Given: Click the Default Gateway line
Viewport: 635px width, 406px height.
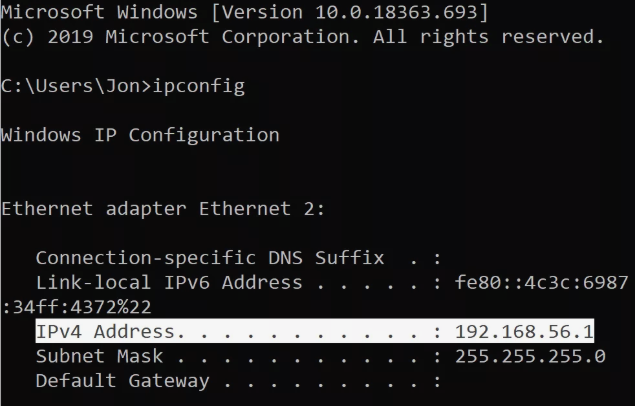Looking at the screenshot, I should pyautogui.click(x=238, y=381).
